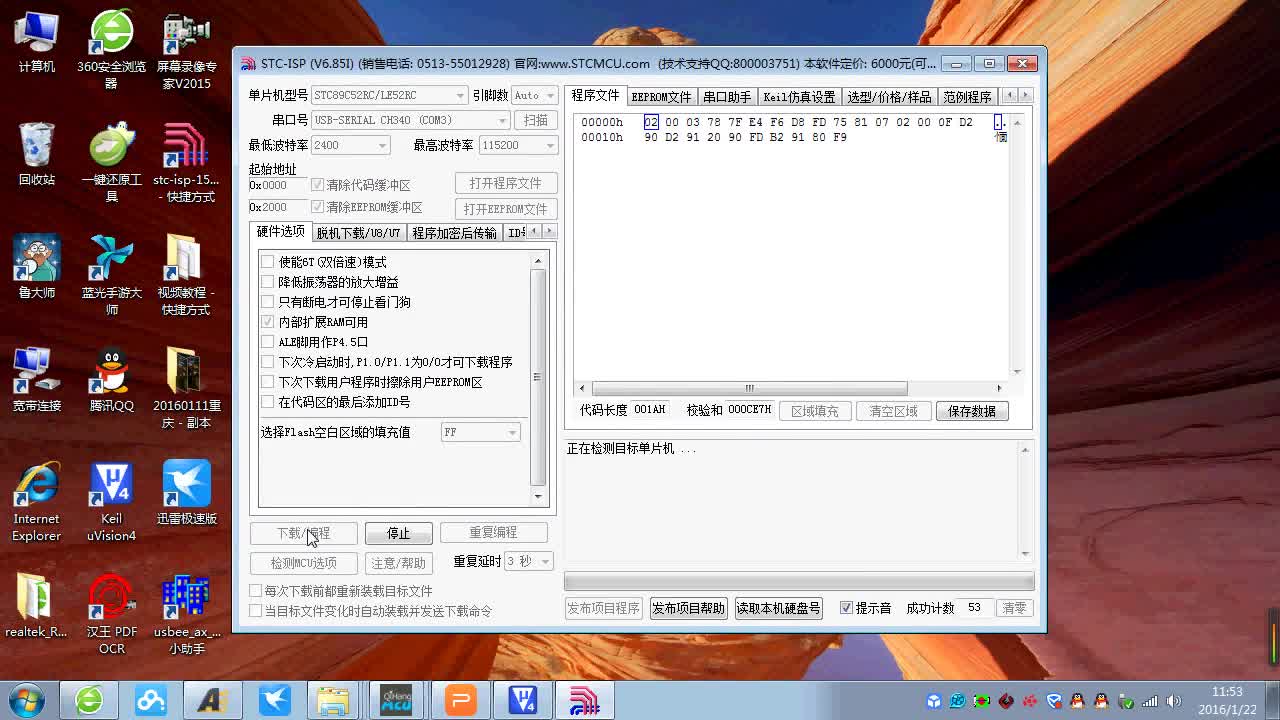Open the 20160111重庆 - 副本 folder
This screenshot has width=1280, height=720.
186,388
